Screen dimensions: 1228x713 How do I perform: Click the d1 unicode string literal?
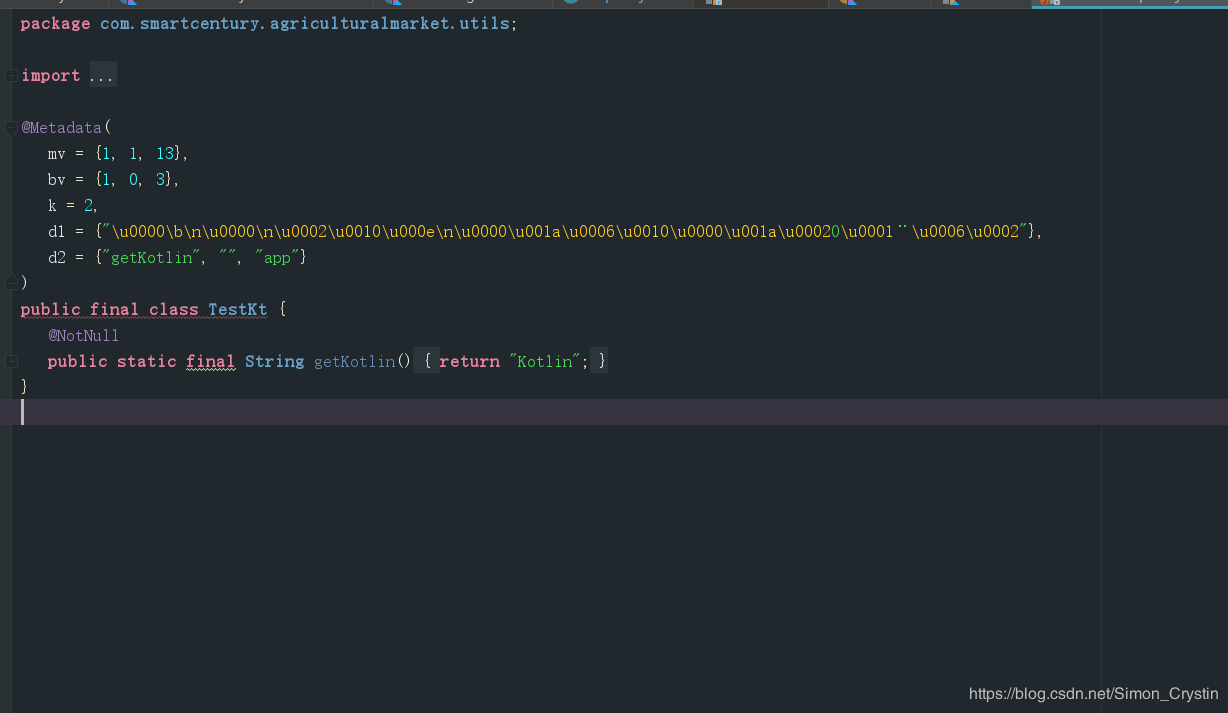point(565,232)
